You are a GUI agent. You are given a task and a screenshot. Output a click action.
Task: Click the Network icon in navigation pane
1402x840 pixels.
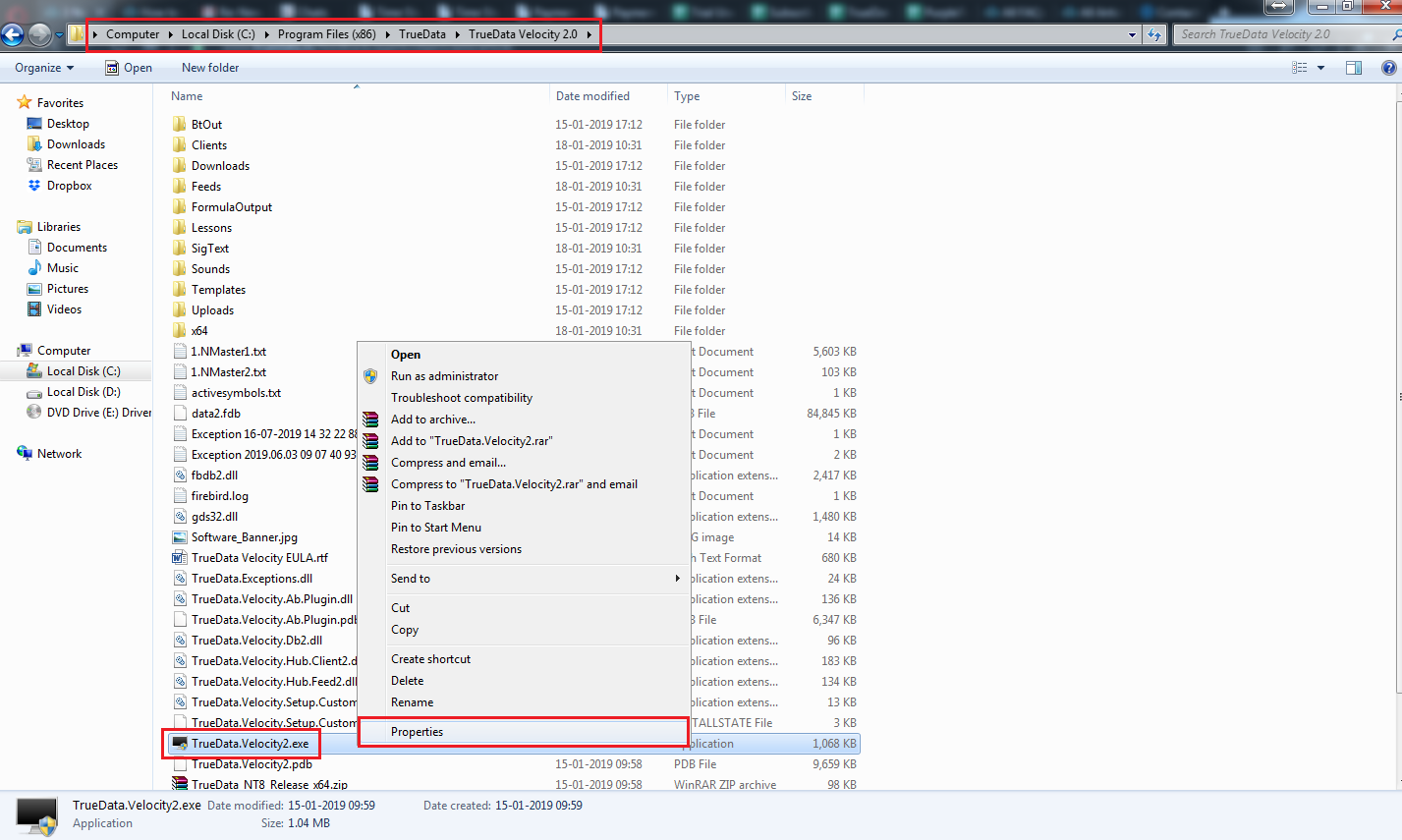tap(25, 454)
